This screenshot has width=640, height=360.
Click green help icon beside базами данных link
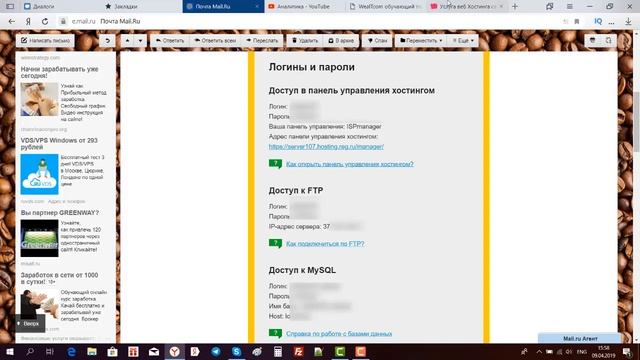[x=276, y=333]
